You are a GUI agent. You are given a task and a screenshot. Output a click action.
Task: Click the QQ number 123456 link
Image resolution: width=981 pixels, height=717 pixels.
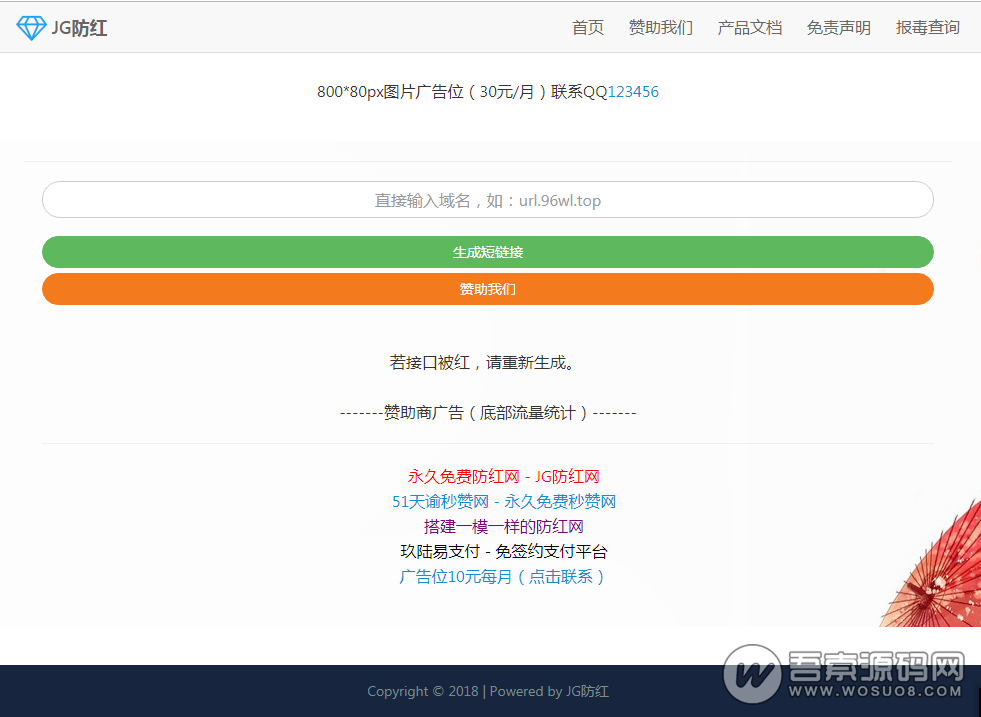pyautogui.click(x=636, y=92)
